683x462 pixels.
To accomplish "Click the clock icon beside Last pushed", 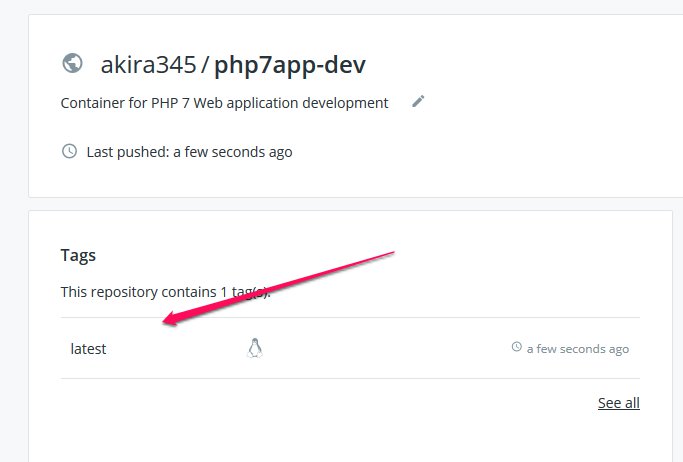I will coord(69,152).
